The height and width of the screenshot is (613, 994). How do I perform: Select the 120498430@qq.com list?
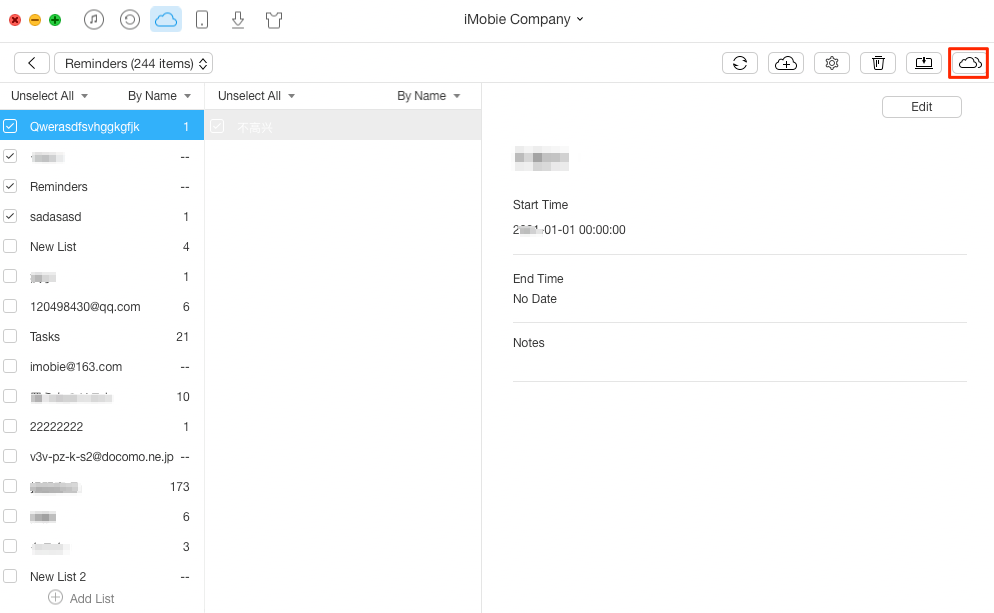(x=85, y=307)
